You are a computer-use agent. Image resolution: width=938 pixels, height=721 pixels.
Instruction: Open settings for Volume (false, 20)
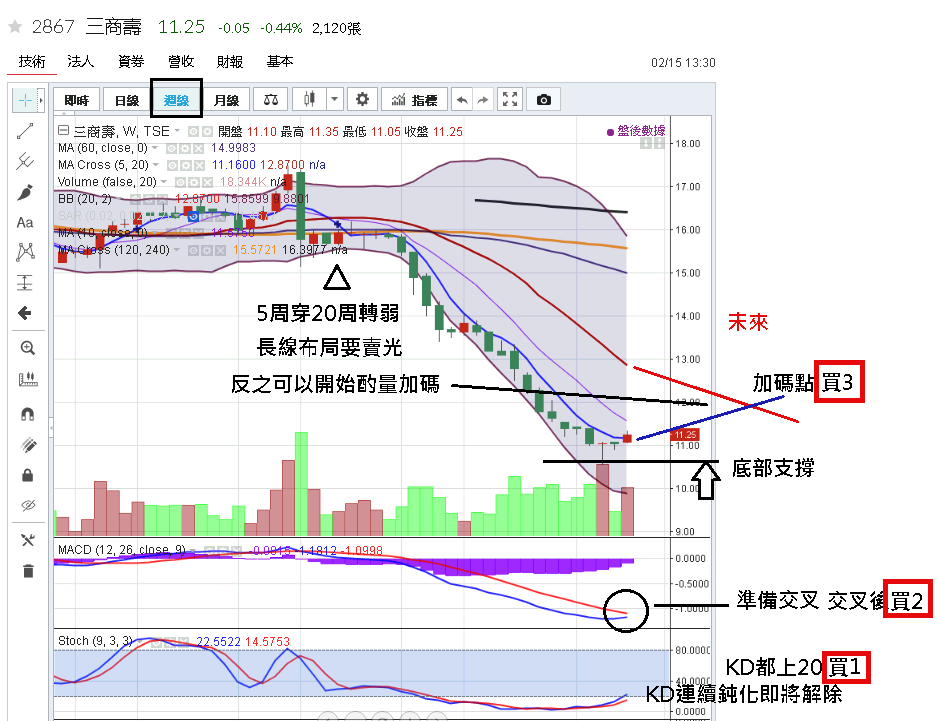tap(194, 182)
